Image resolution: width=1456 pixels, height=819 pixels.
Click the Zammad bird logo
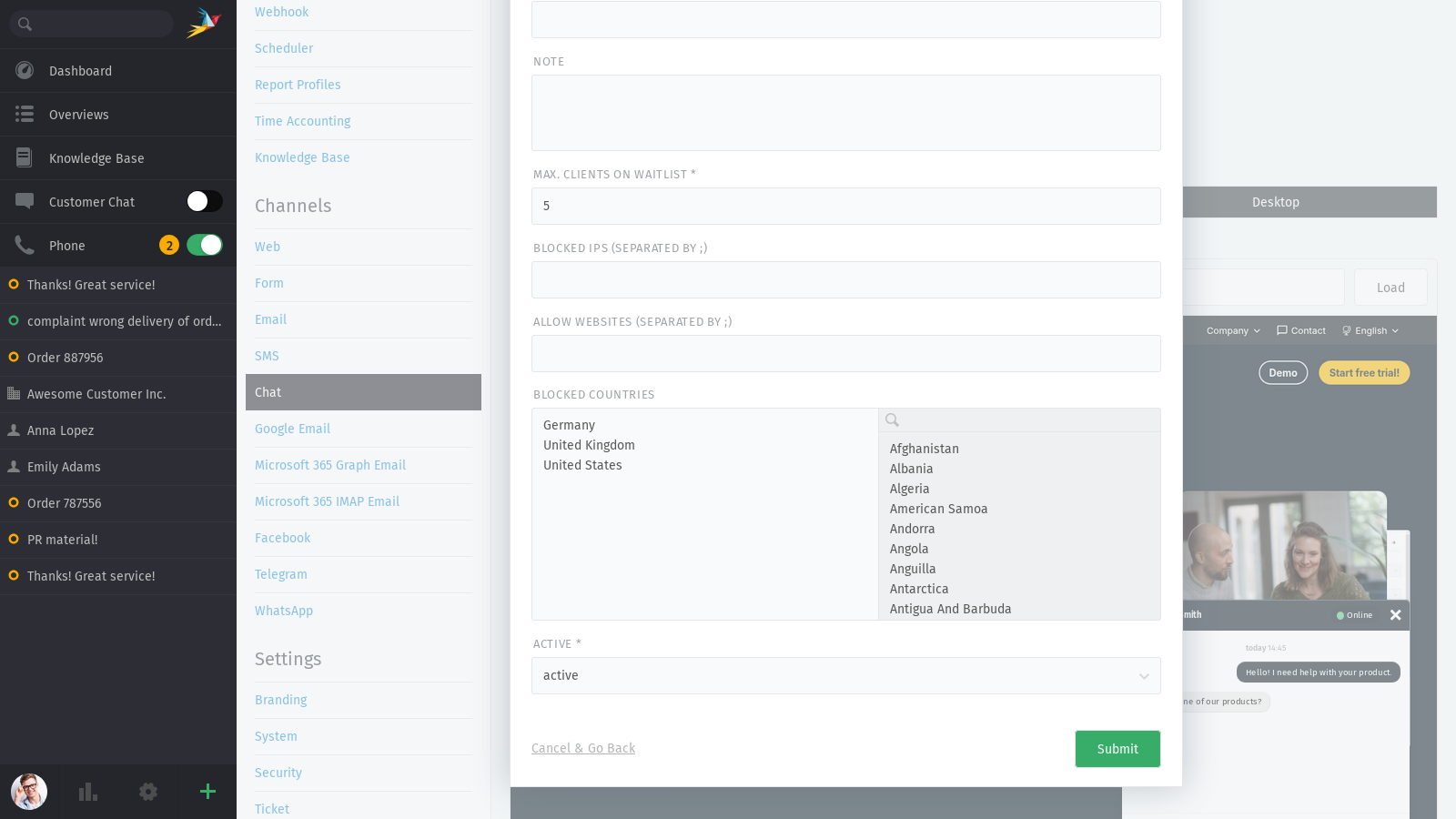click(x=204, y=23)
